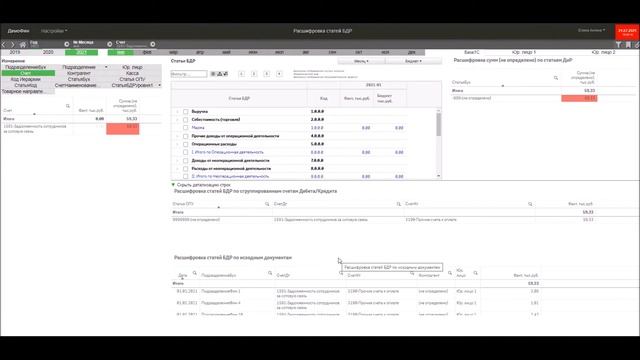
Task: Search icon next to Дата column
Action: point(195,273)
